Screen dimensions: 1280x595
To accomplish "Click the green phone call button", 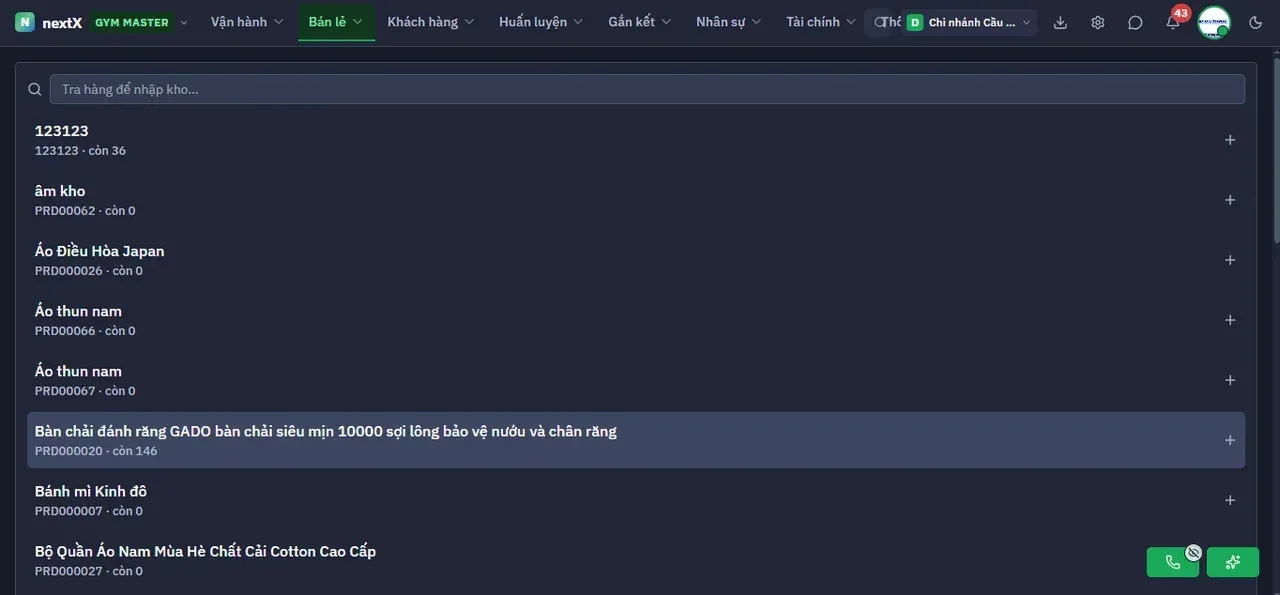I will pos(1173,562).
